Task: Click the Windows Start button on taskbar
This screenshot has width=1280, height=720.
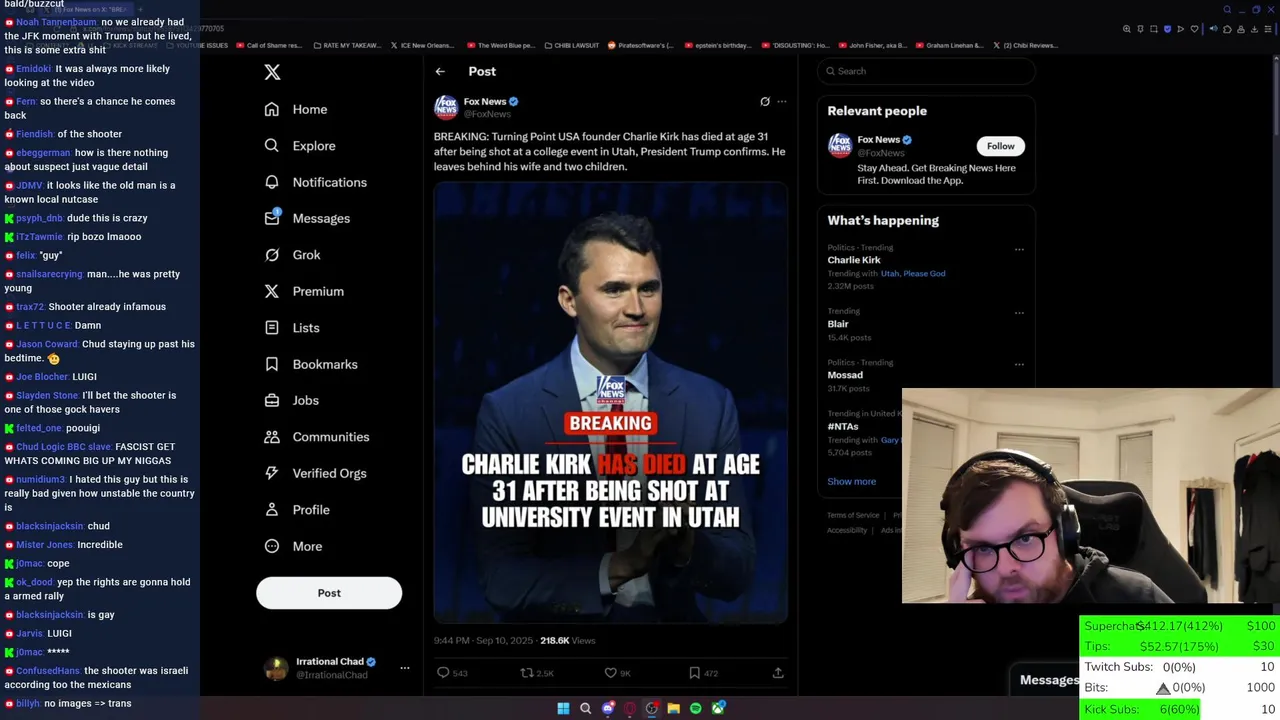Action: (563, 708)
